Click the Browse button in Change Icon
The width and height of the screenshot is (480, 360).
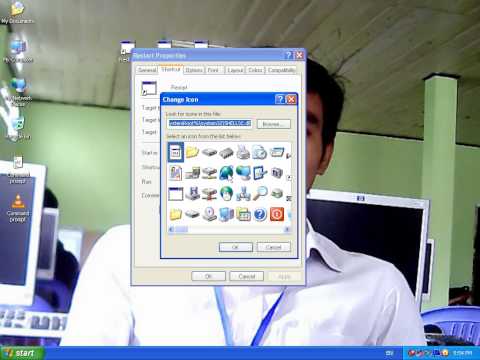tap(274, 124)
